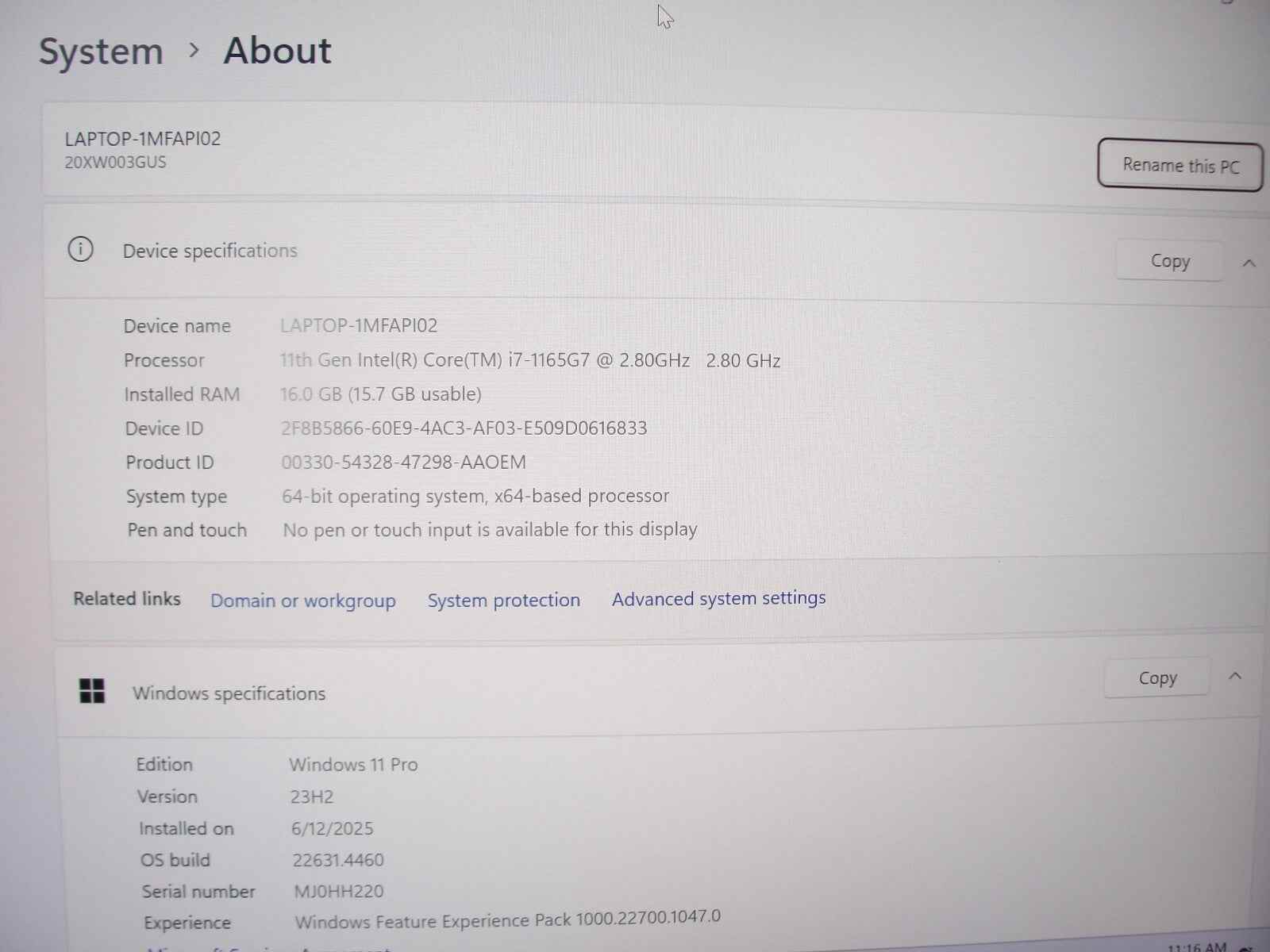The width and height of the screenshot is (1270, 952).
Task: Open Advanced system settings
Action: pyautogui.click(x=718, y=598)
